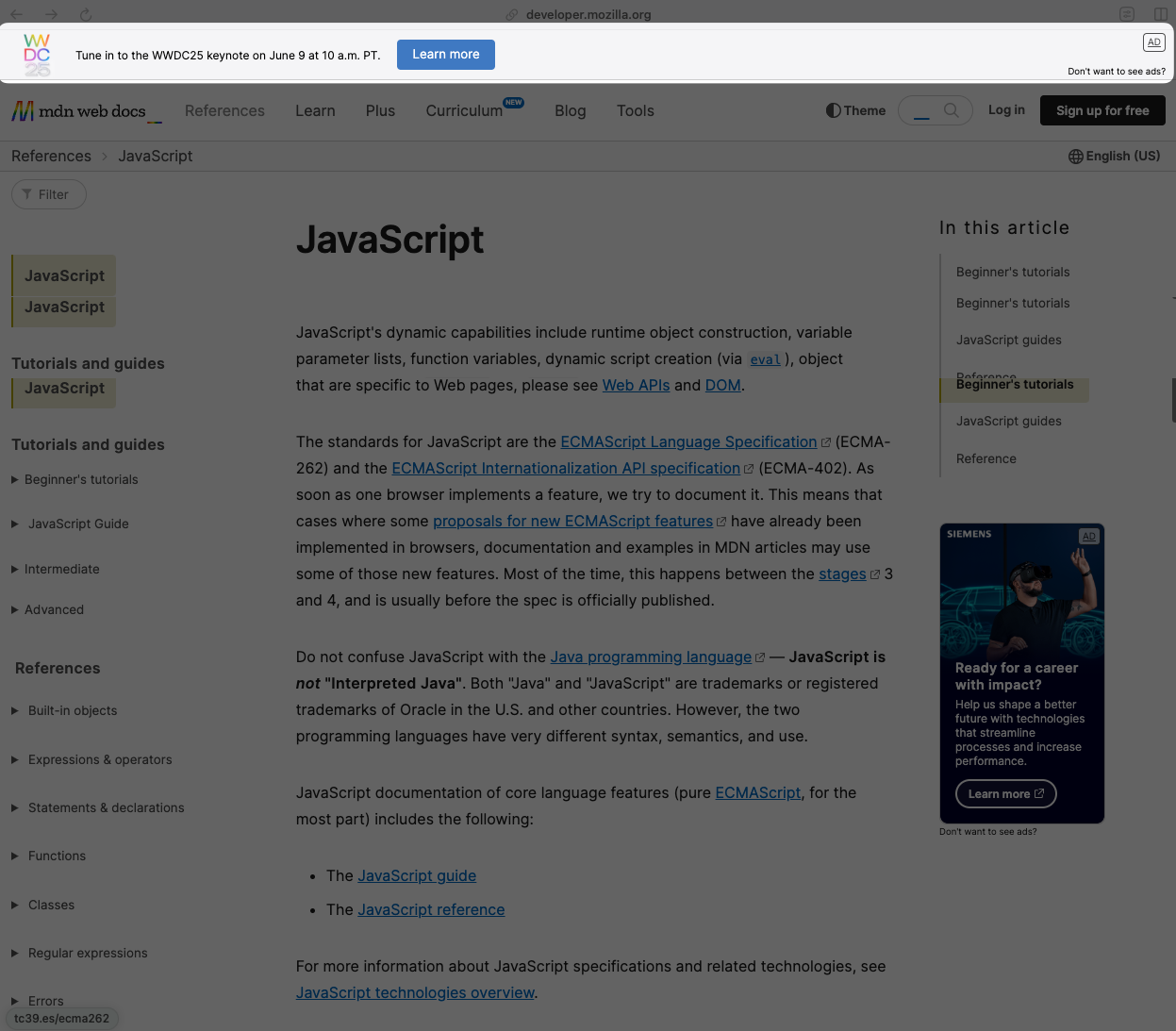Screen dimensions: 1176x1031
Task: Go back using the browser back arrow
Action: (x=17, y=14)
